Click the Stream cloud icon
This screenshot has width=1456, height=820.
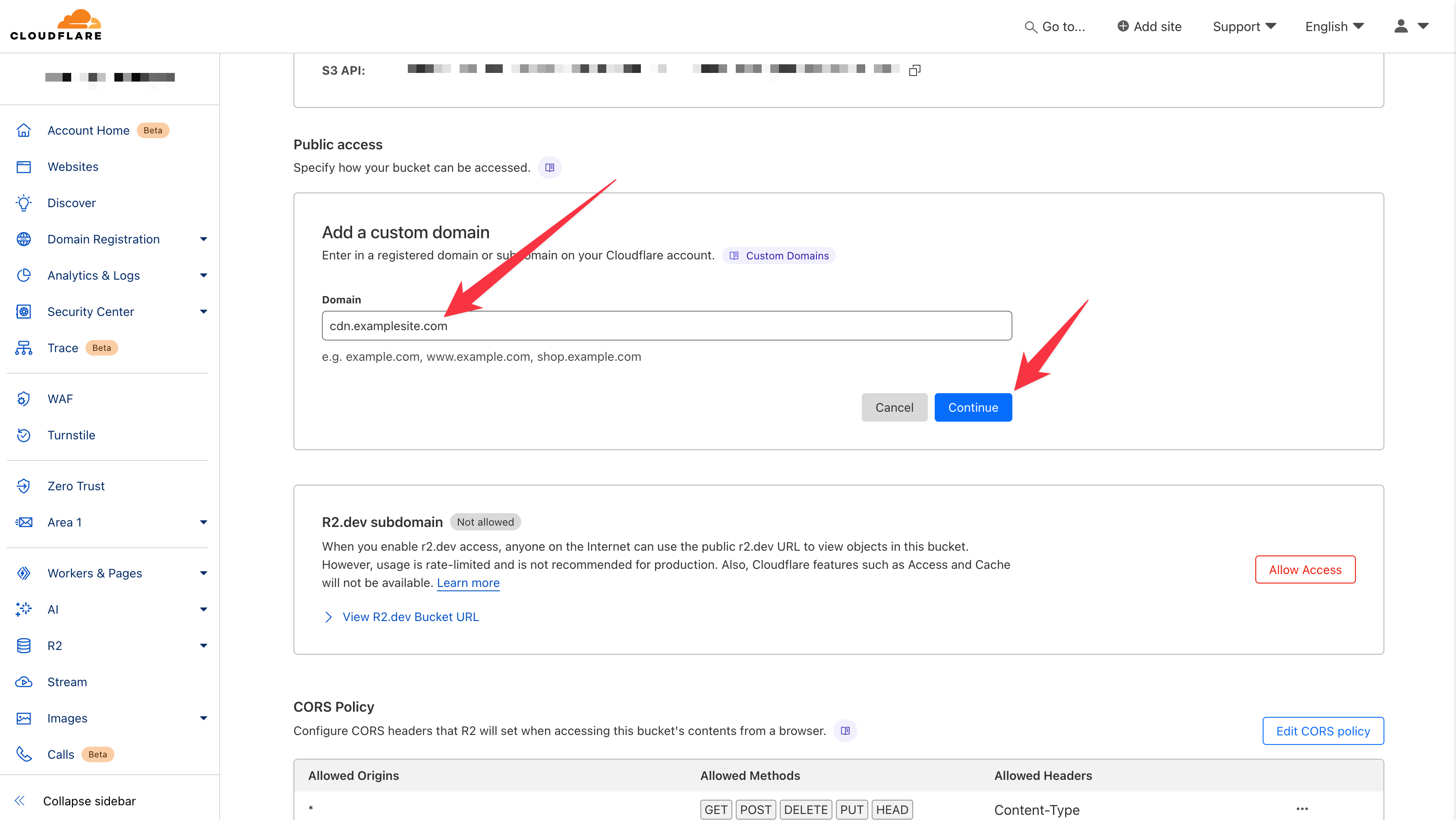click(24, 681)
